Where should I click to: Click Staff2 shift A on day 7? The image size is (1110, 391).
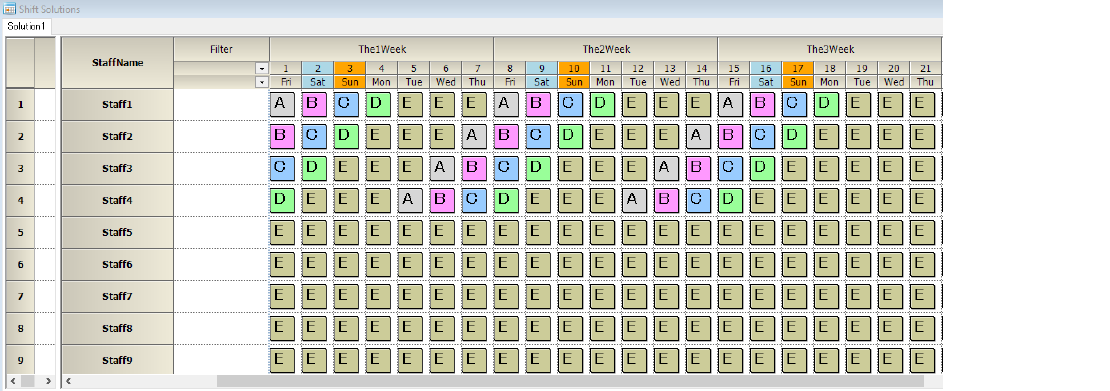[474, 136]
